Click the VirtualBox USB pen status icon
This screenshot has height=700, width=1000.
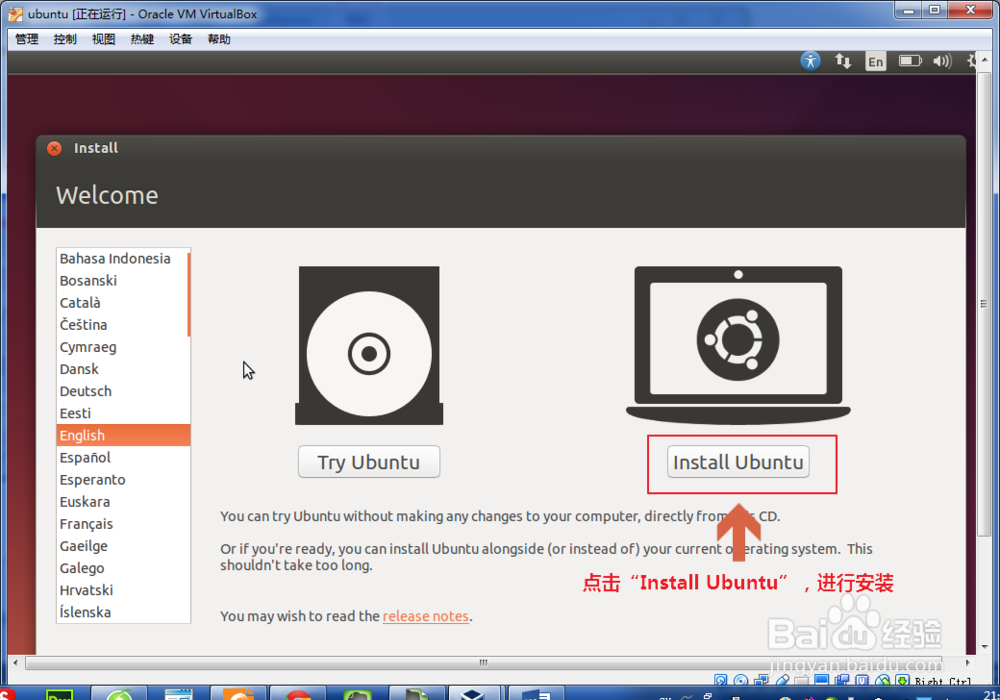pos(783,680)
